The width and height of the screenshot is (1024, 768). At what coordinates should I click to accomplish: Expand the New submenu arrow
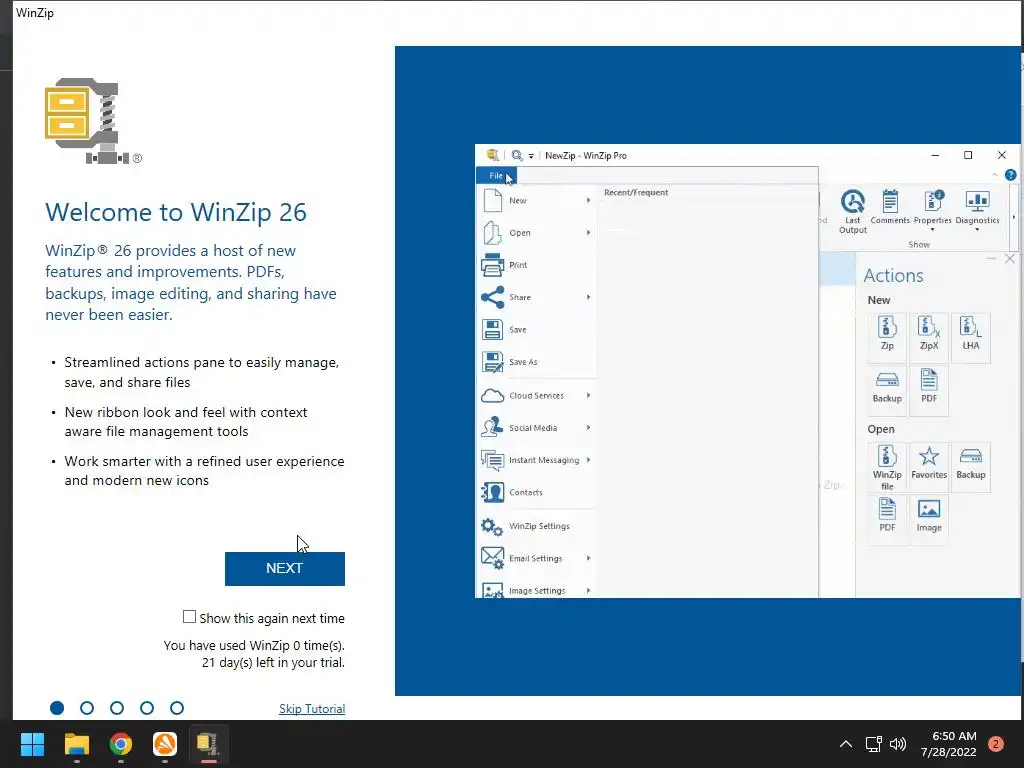click(588, 200)
